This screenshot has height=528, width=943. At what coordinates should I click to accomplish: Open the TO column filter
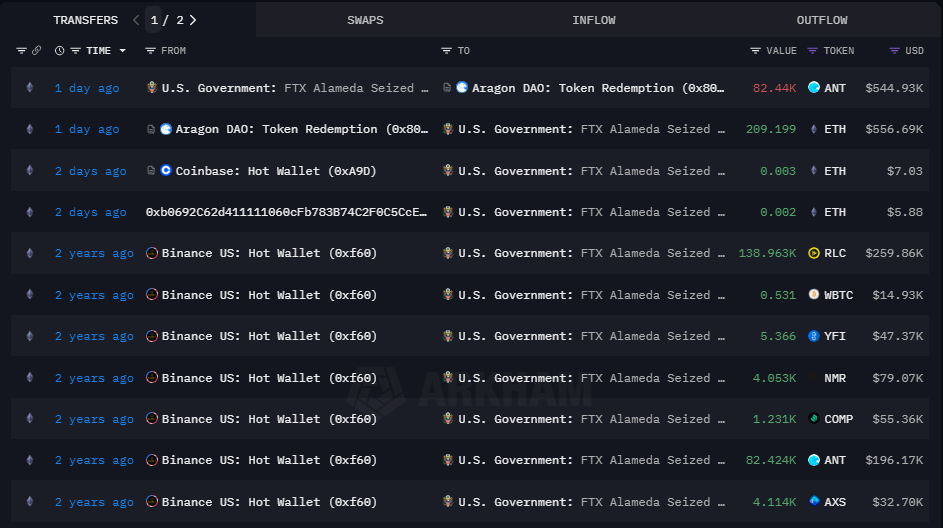coord(447,51)
